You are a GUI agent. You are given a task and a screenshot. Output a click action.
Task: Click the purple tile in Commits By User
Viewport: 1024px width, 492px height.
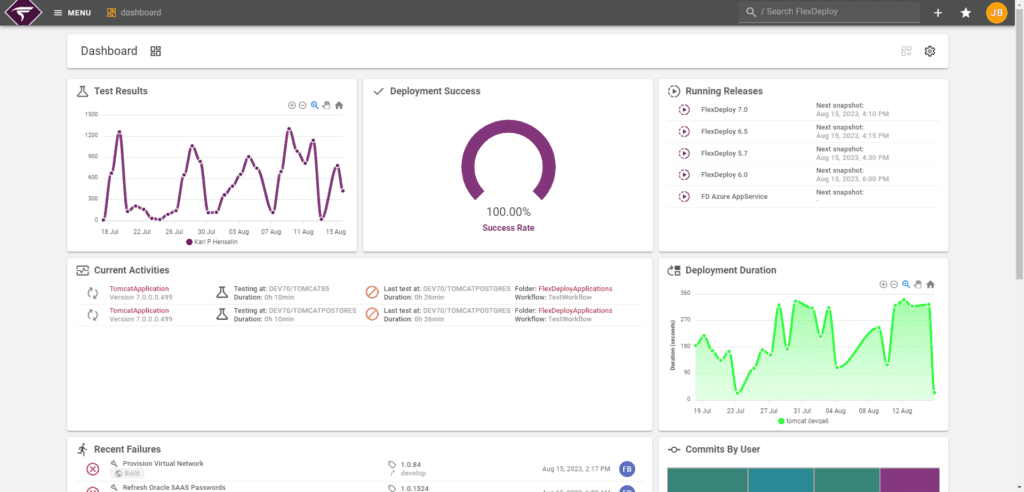click(910, 480)
